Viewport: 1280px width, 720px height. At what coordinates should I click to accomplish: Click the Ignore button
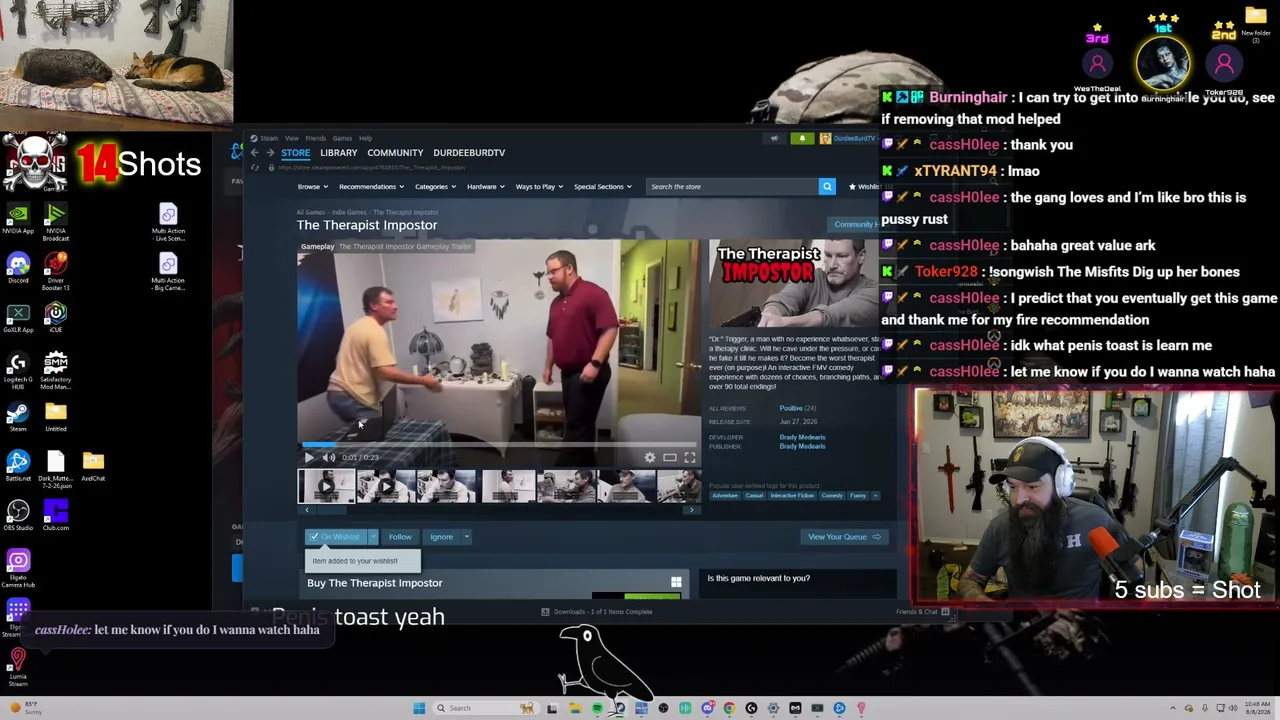coord(441,537)
